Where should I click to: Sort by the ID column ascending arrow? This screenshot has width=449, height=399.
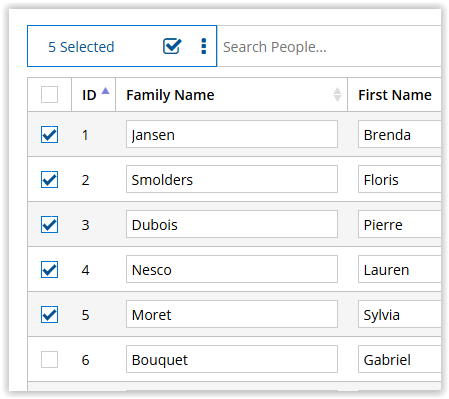(105, 91)
